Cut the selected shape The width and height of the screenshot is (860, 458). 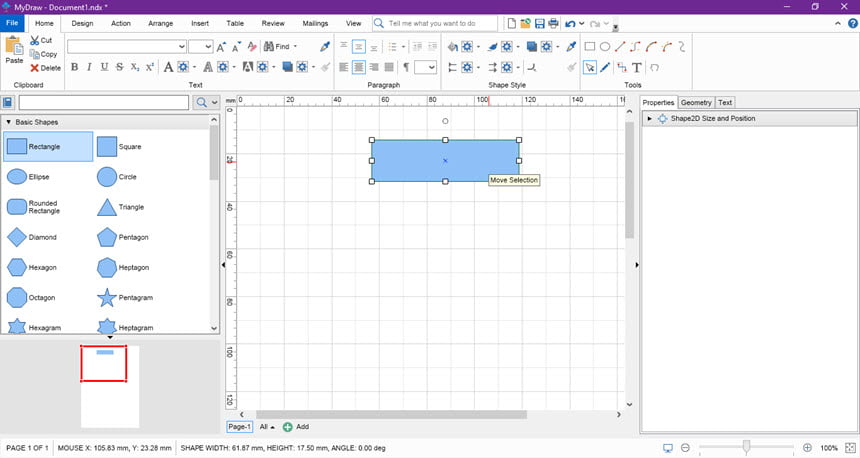pos(41,40)
